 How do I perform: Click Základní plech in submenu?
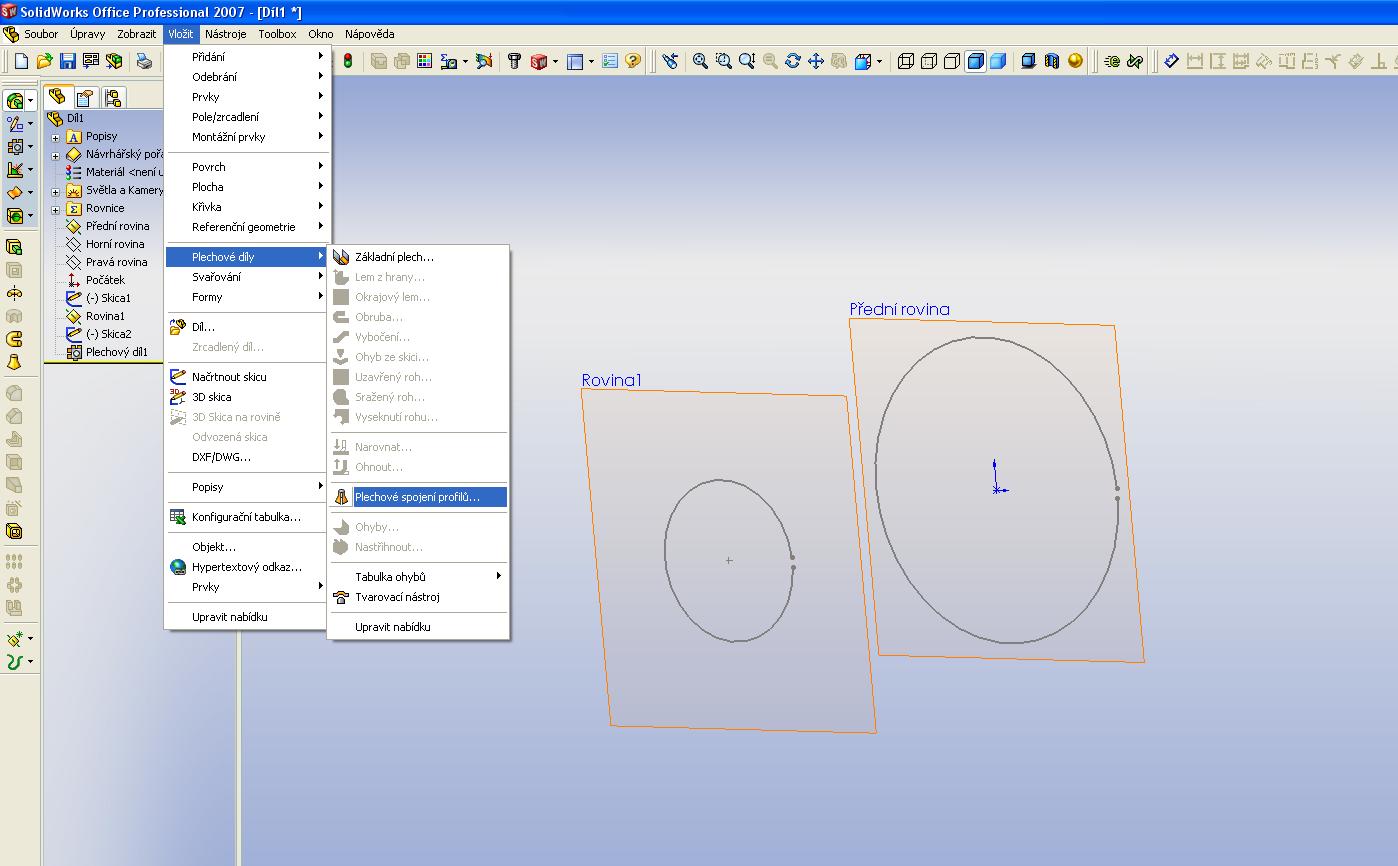point(394,257)
